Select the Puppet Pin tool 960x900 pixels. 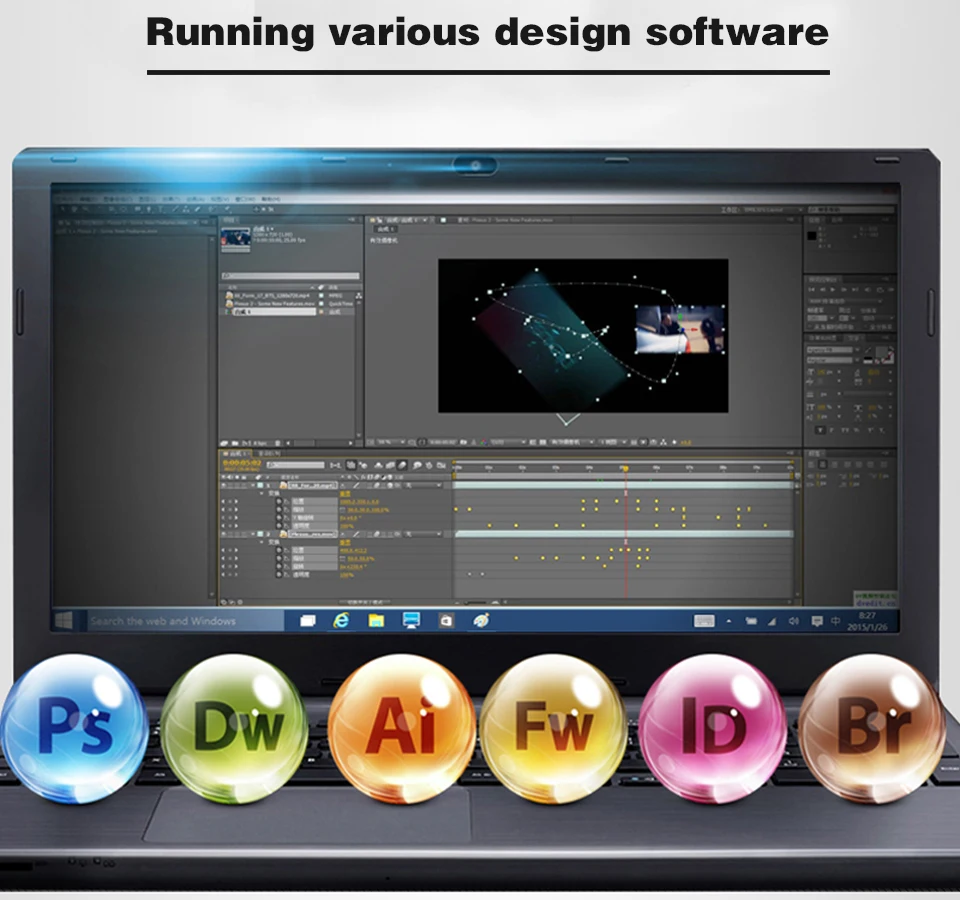(x=227, y=209)
